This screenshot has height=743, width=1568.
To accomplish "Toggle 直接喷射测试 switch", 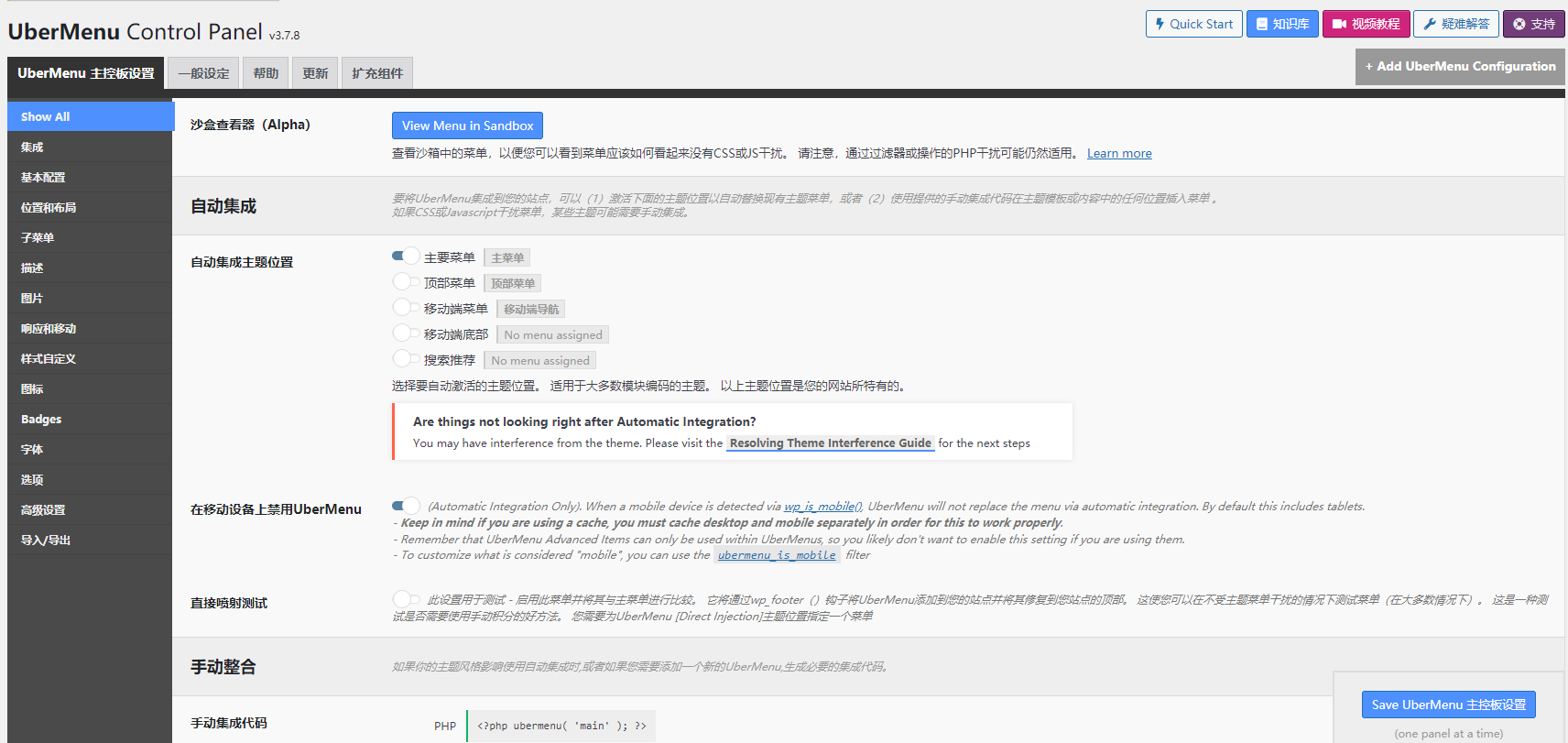I will coord(406,599).
